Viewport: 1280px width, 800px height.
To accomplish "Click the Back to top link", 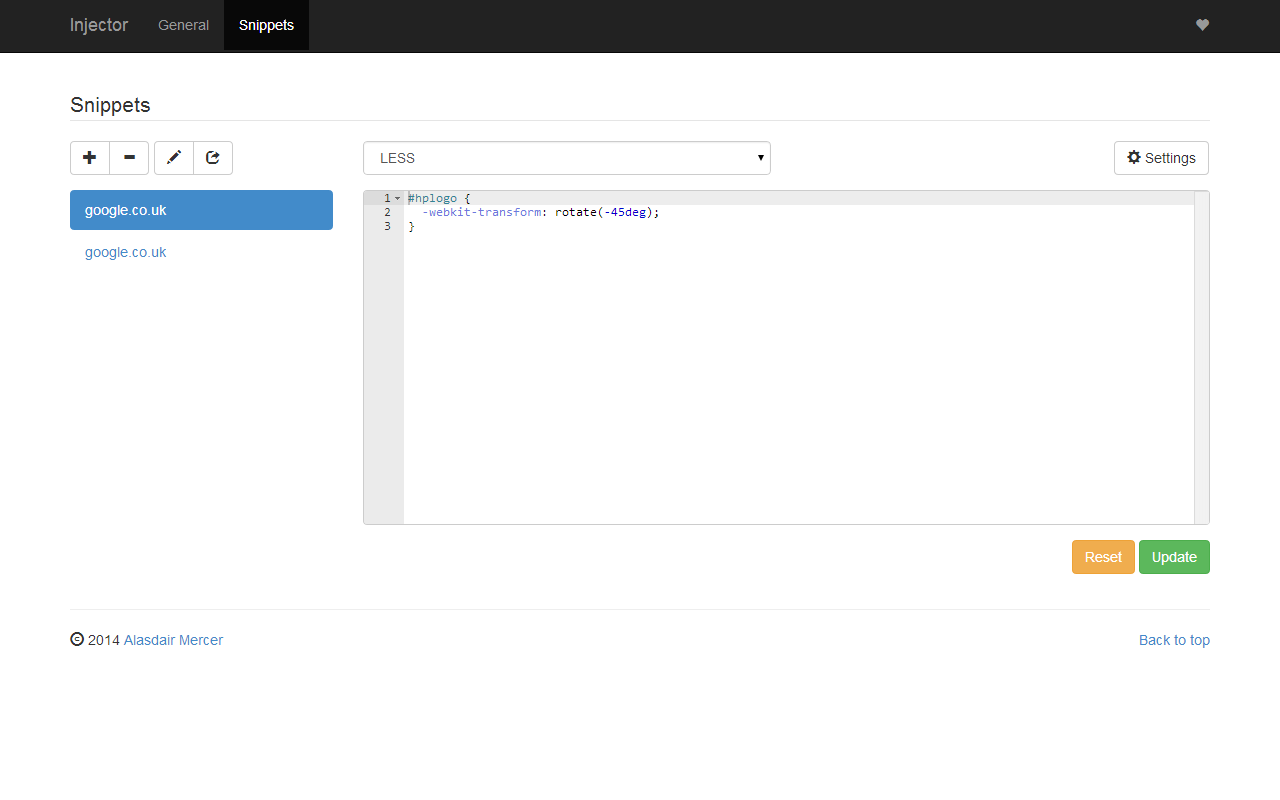I will point(1174,640).
